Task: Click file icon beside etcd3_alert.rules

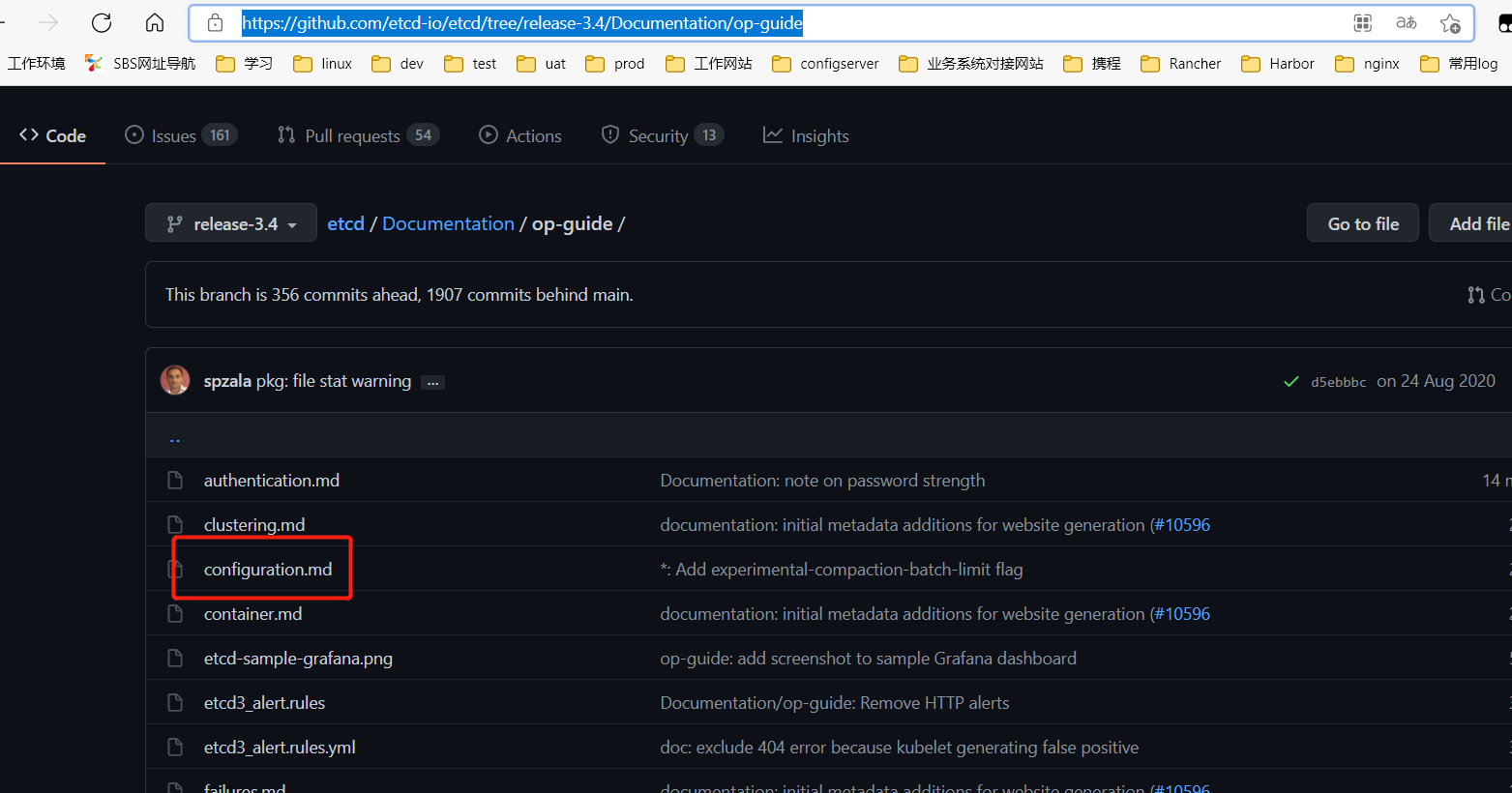Action: tap(175, 703)
